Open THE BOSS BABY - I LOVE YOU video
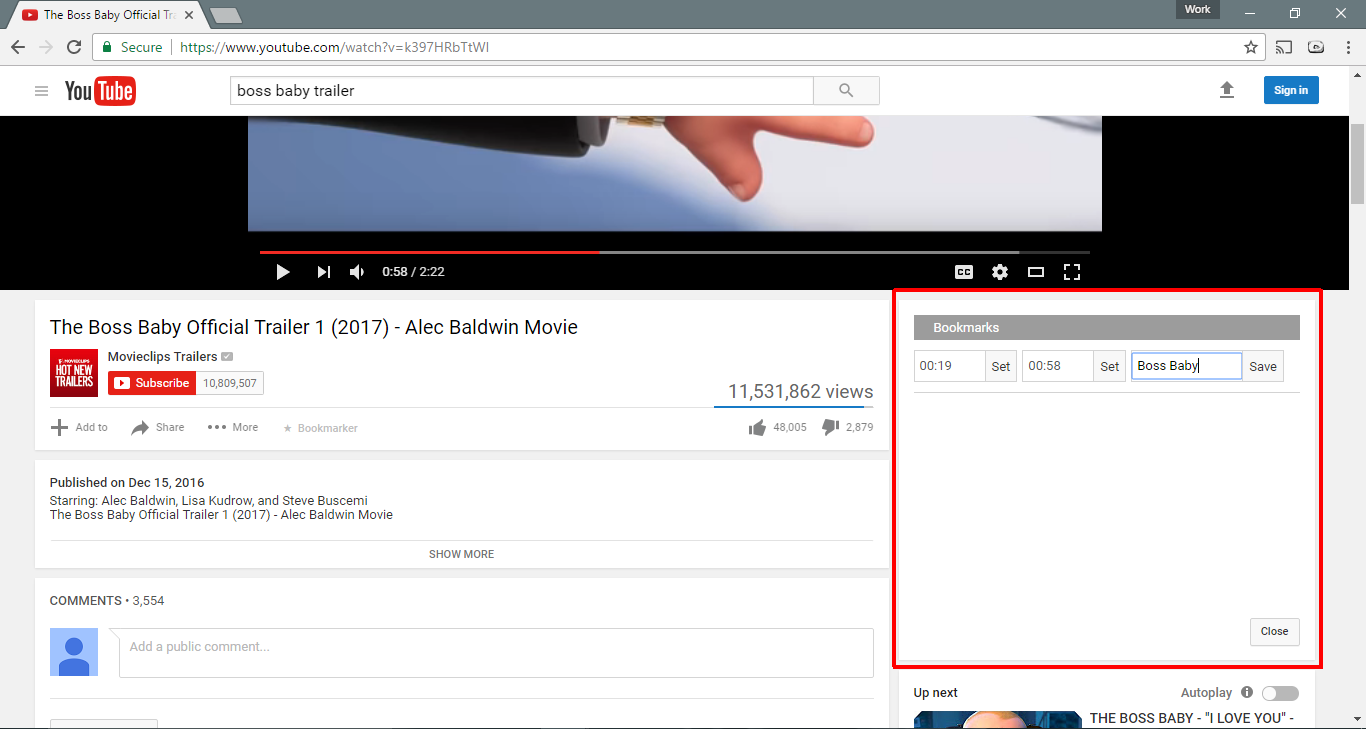The width and height of the screenshot is (1366, 729). pyautogui.click(x=1192, y=718)
